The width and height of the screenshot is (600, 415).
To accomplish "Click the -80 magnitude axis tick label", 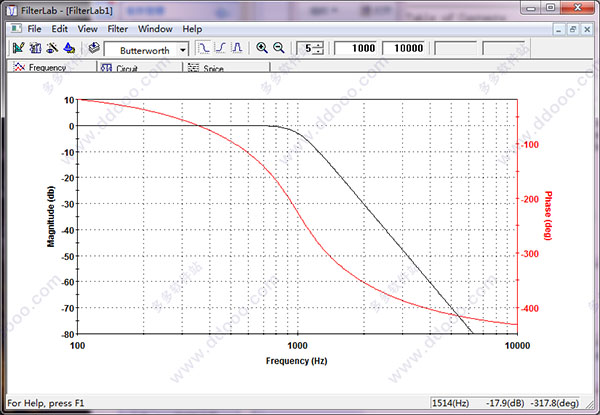I will pos(67,334).
